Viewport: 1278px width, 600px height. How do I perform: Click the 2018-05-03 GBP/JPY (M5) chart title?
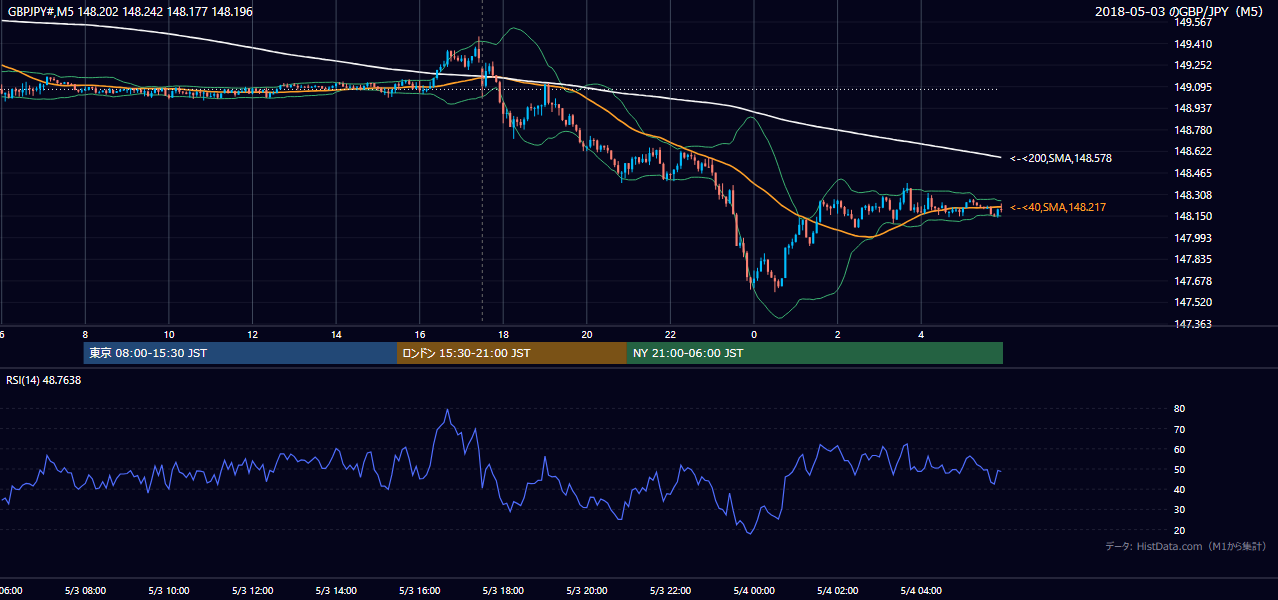[x=1181, y=11]
